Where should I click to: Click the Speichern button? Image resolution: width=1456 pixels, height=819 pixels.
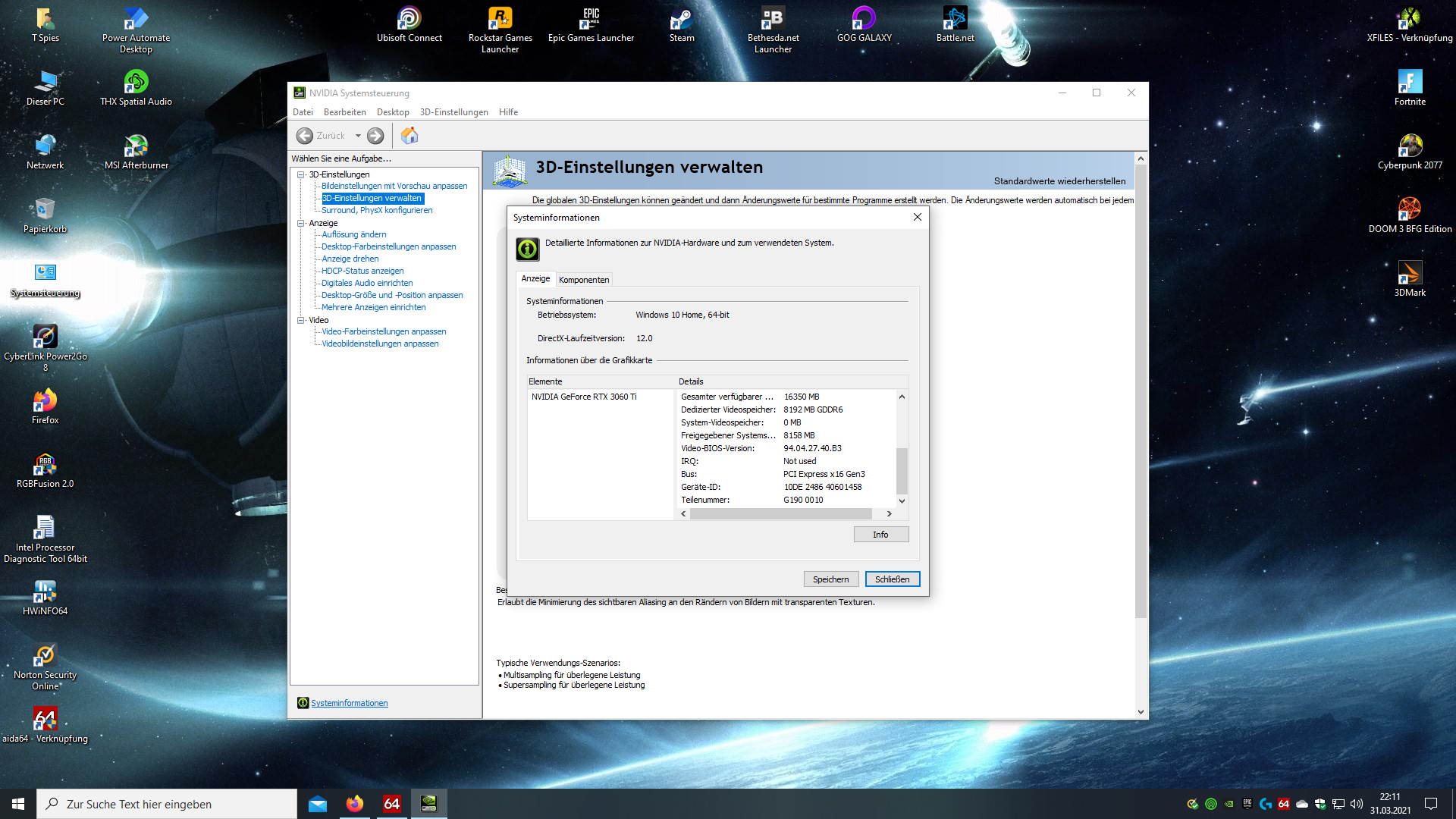[830, 579]
